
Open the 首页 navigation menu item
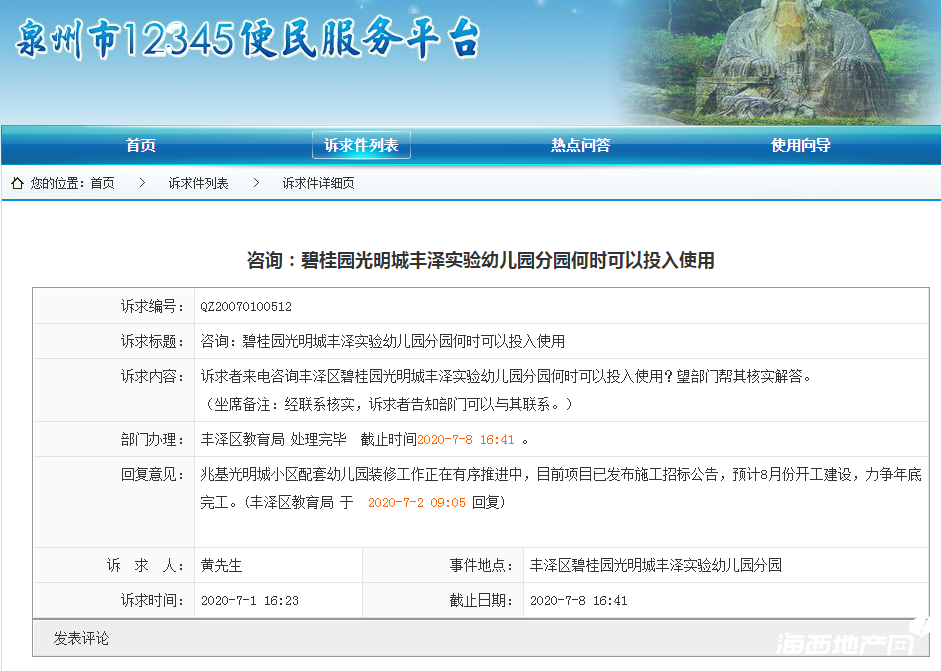coord(140,145)
